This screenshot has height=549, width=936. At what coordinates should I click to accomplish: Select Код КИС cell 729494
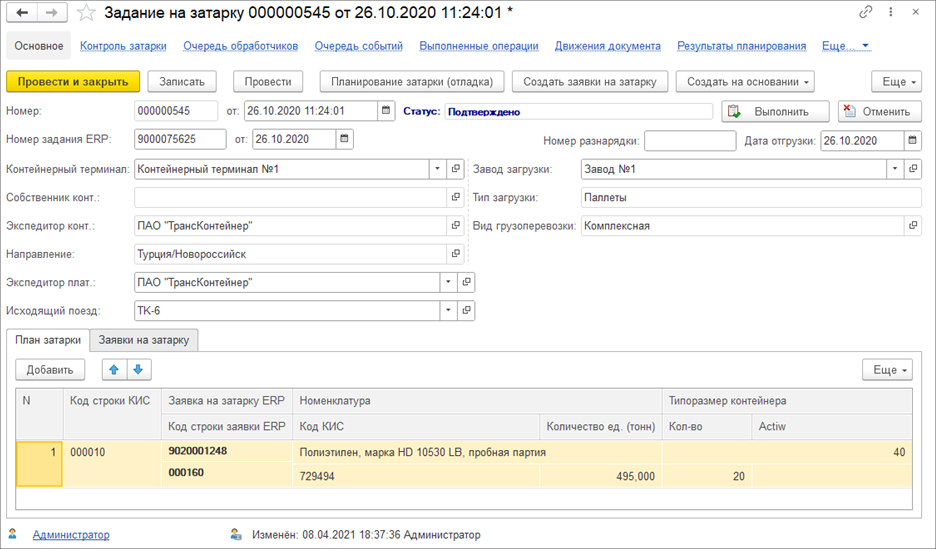click(416, 476)
